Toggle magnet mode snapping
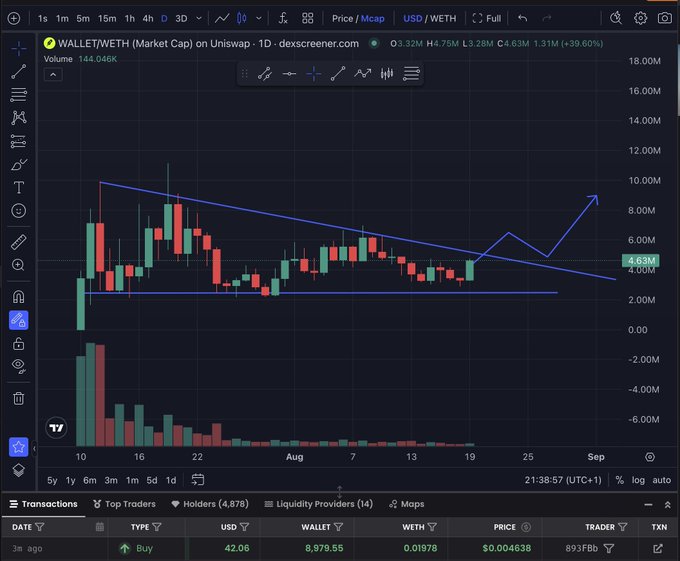Viewport: 680px width, 561px height. pyautogui.click(x=19, y=297)
